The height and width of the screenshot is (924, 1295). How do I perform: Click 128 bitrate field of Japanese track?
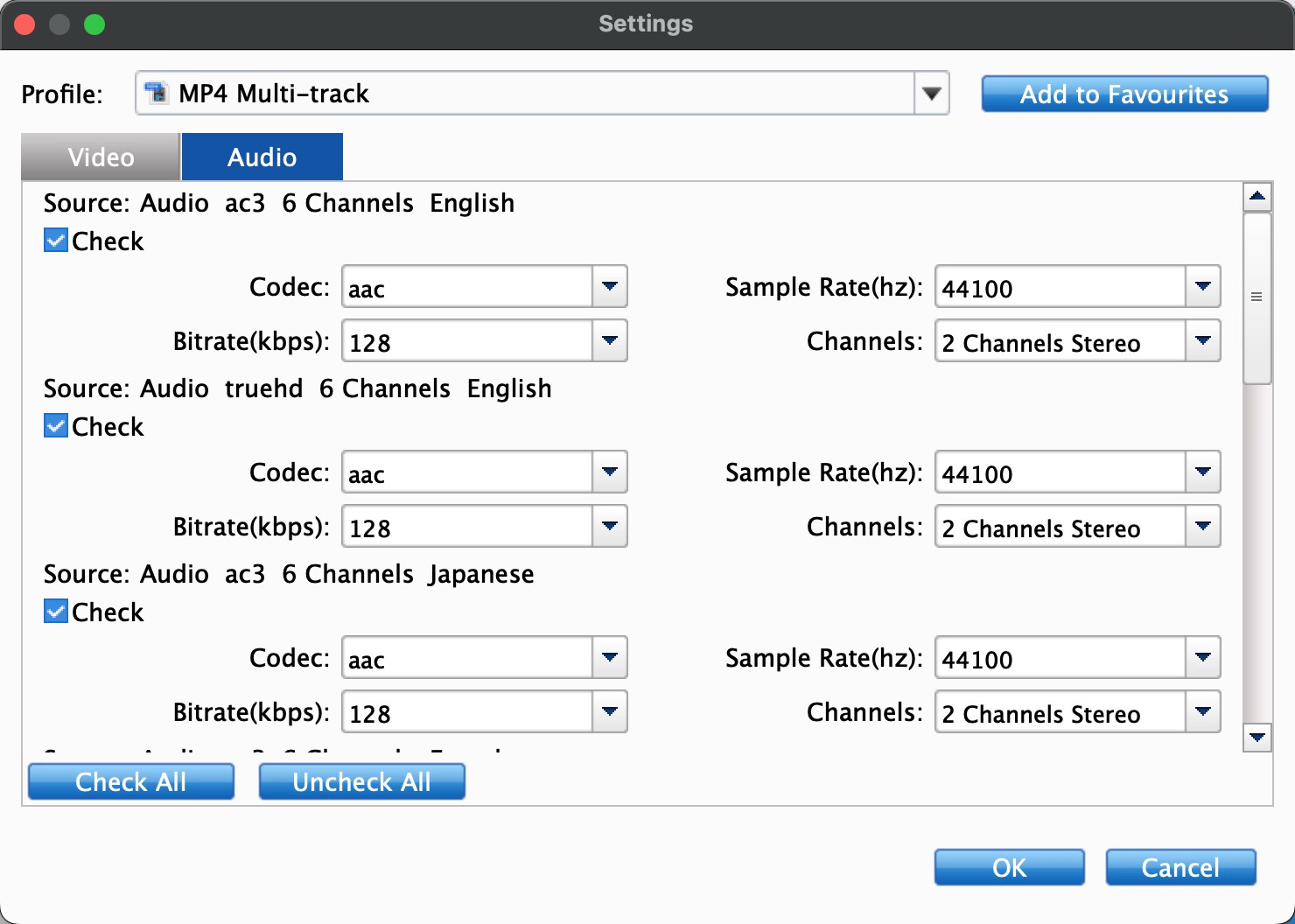coord(467,711)
